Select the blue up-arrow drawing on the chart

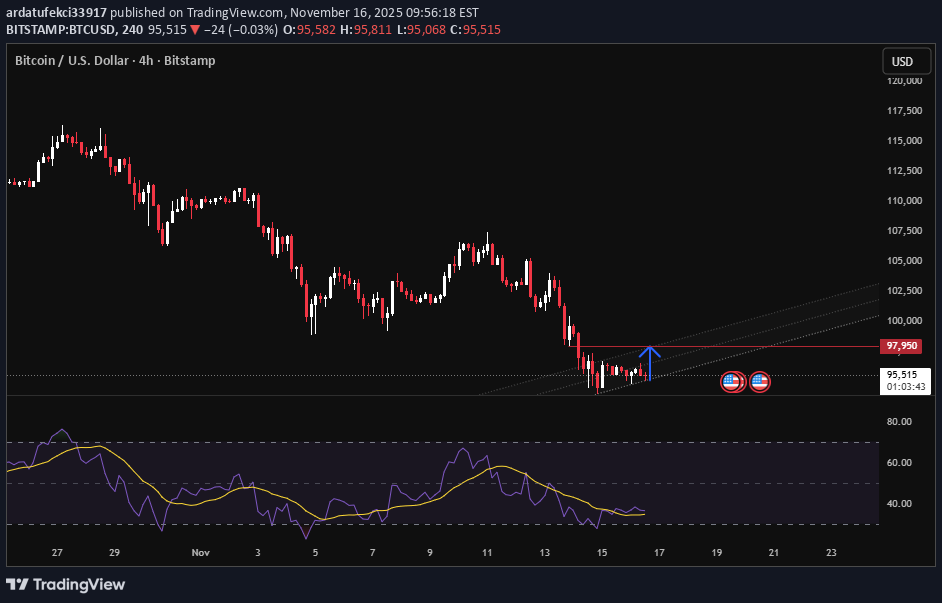coord(651,365)
